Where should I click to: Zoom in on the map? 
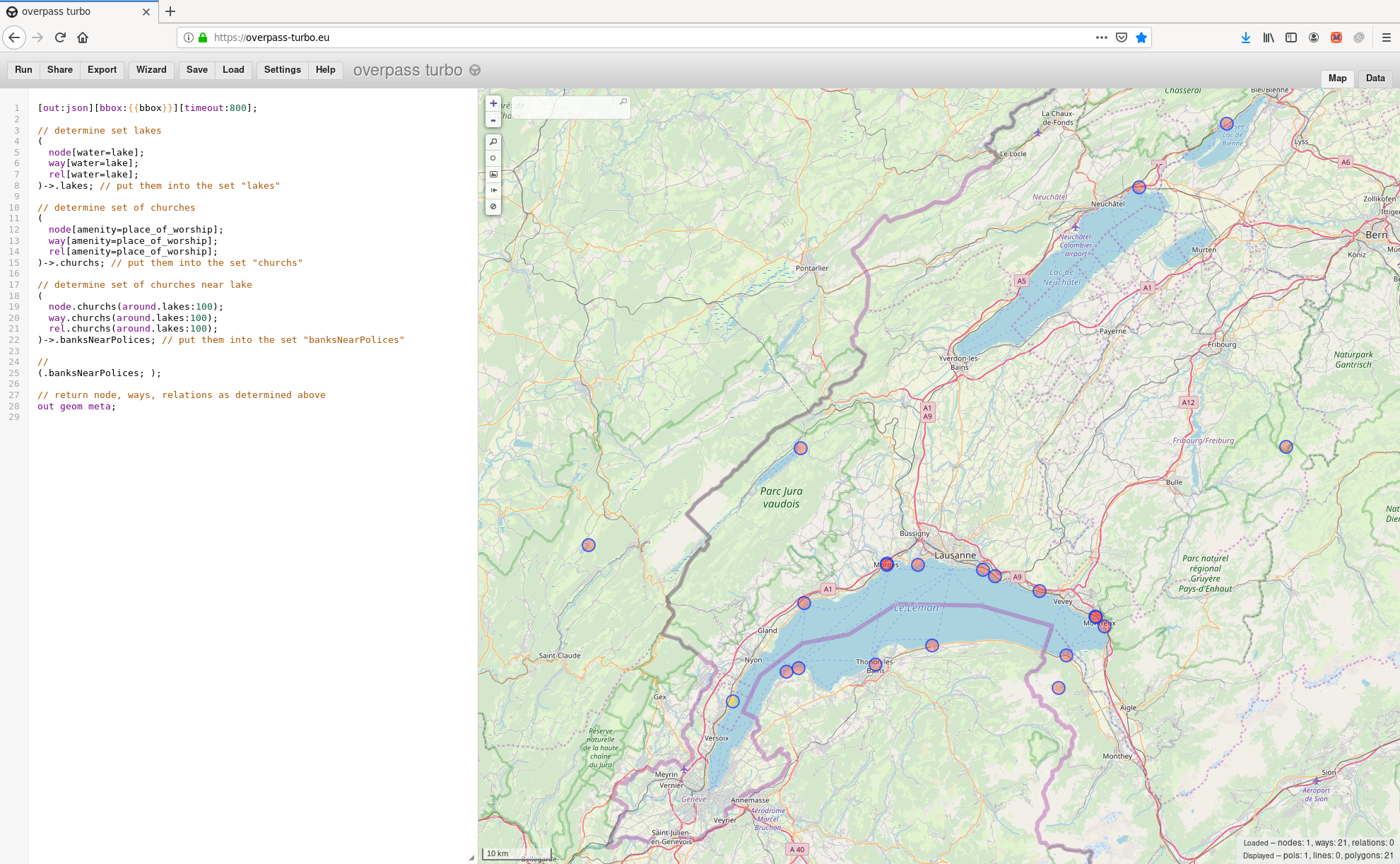tap(493, 103)
